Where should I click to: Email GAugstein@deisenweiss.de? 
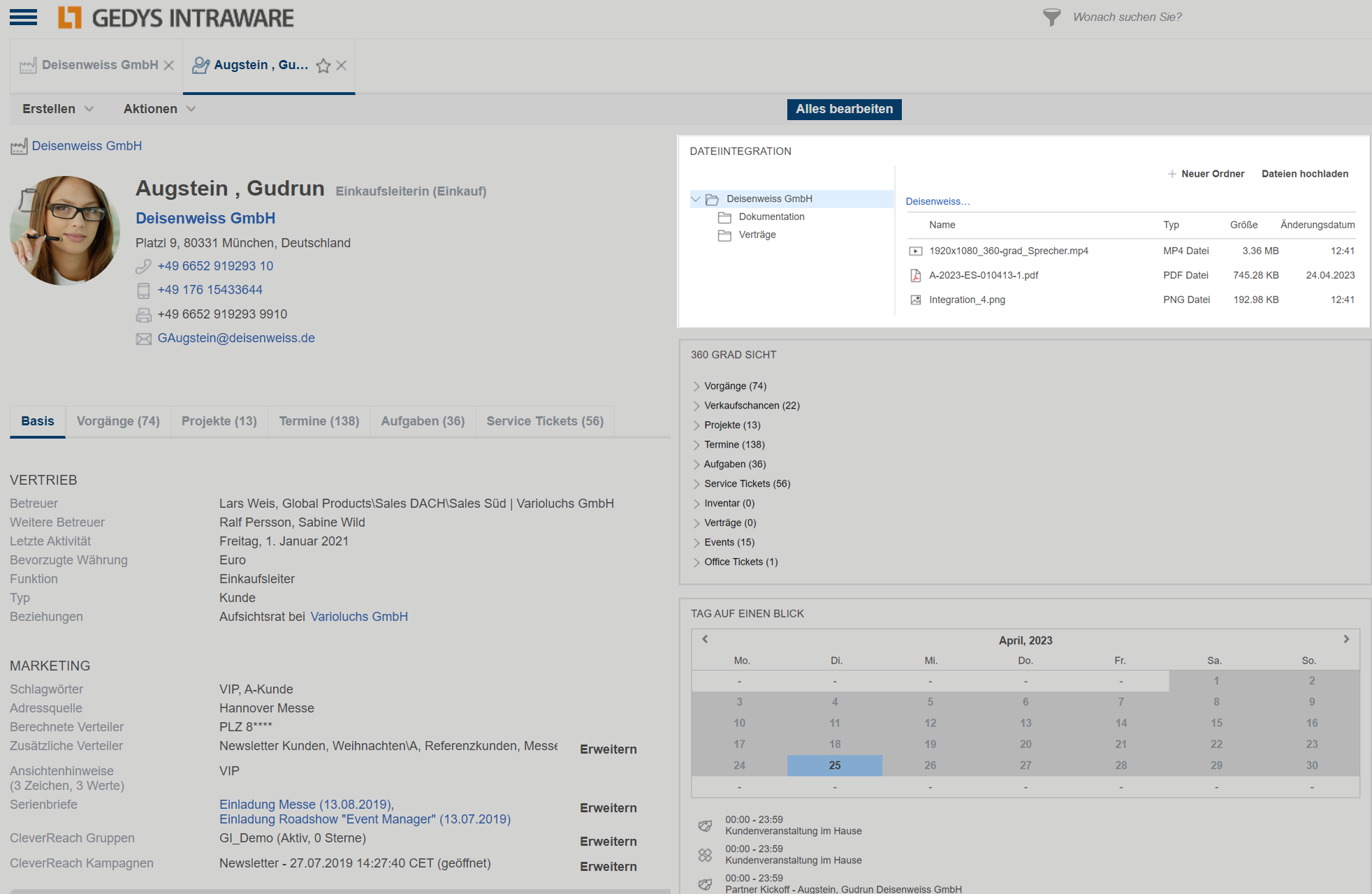point(236,338)
